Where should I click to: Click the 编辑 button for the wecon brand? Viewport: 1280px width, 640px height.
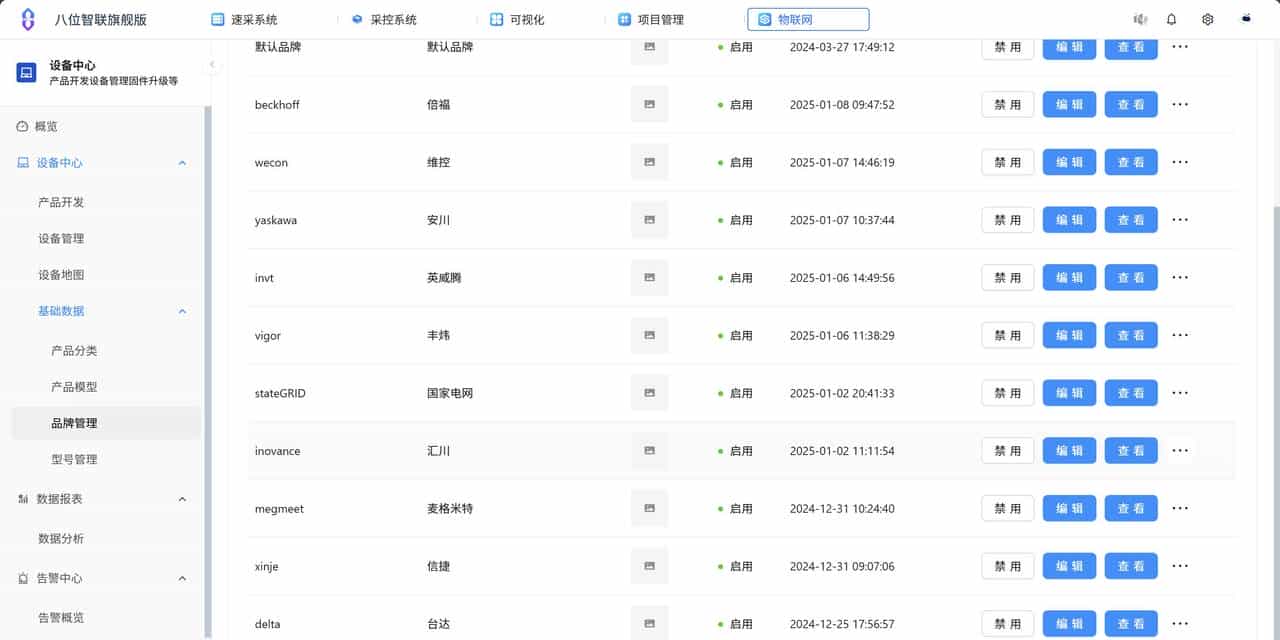click(x=1069, y=161)
